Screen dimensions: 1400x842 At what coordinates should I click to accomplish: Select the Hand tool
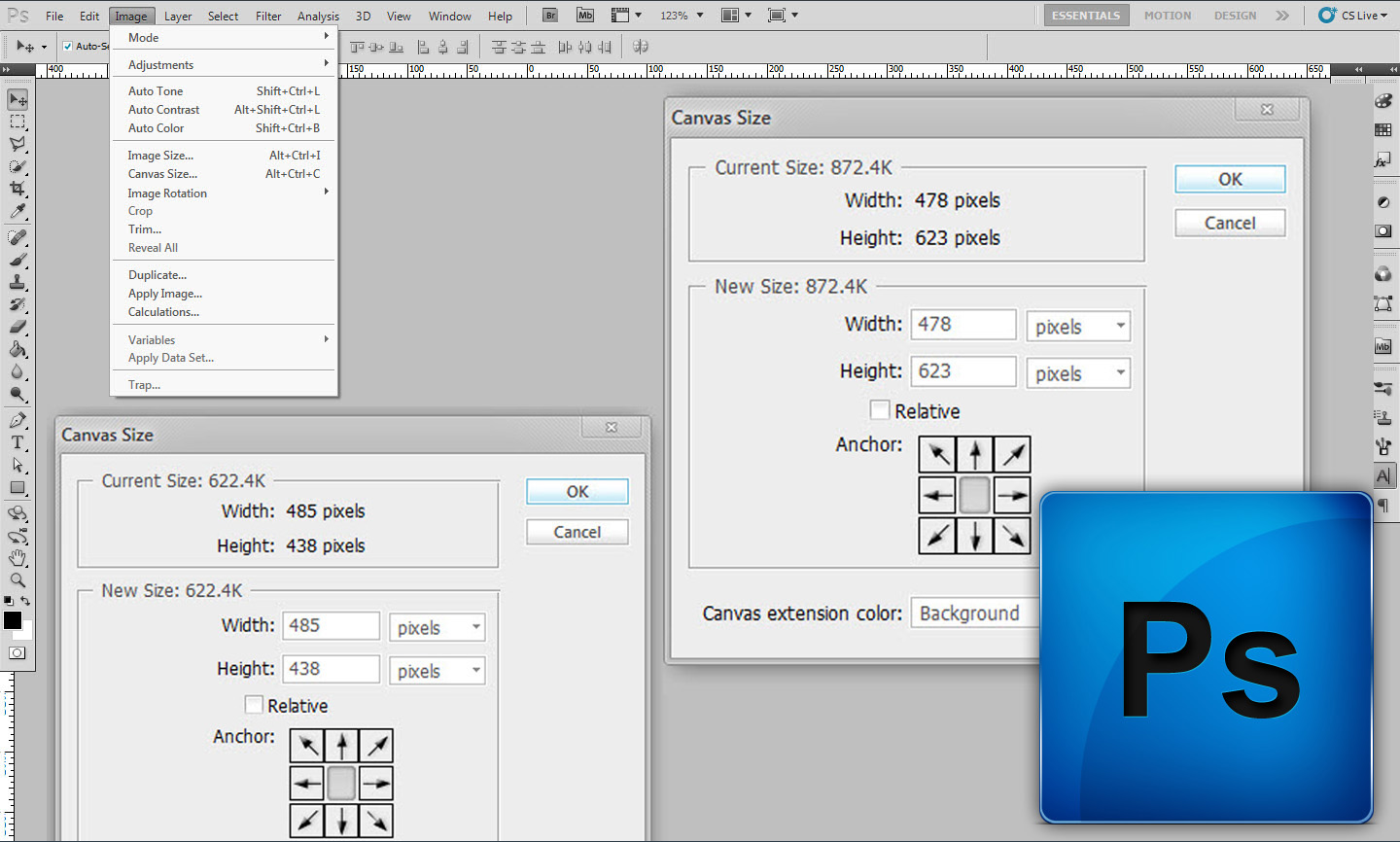pyautogui.click(x=17, y=558)
